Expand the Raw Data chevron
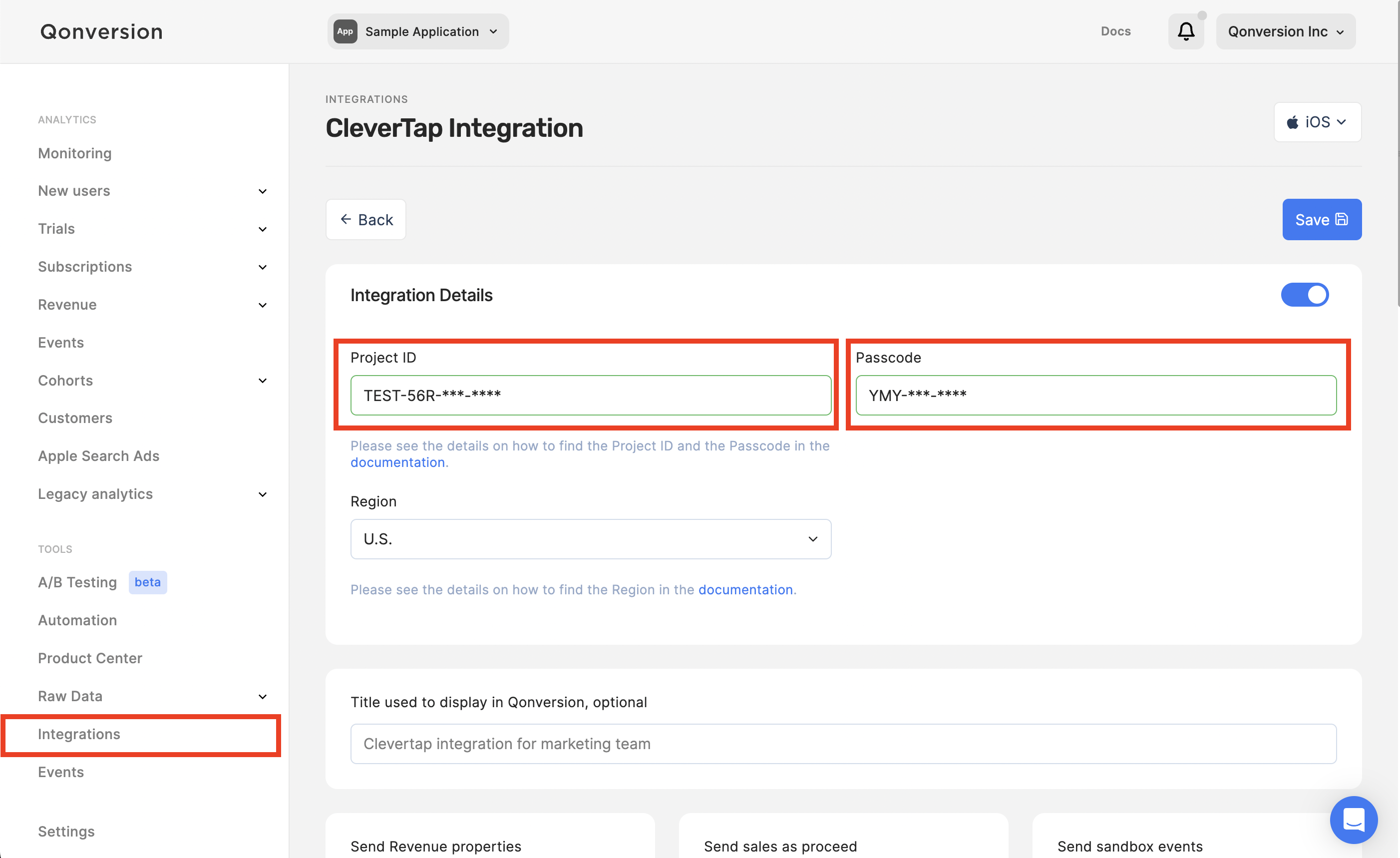Image resolution: width=1400 pixels, height=858 pixels. (263, 697)
